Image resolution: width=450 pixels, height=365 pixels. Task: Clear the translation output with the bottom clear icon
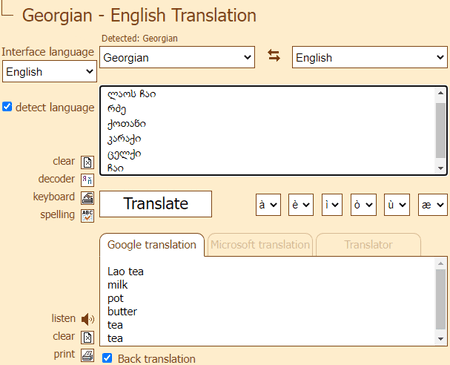click(87, 337)
